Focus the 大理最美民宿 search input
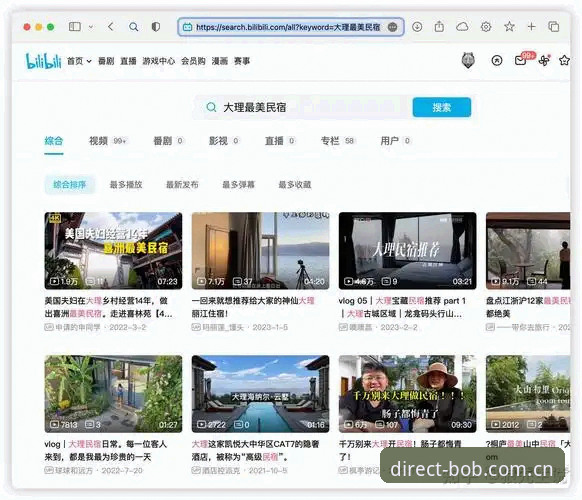This screenshot has width=582, height=500. click(303, 108)
